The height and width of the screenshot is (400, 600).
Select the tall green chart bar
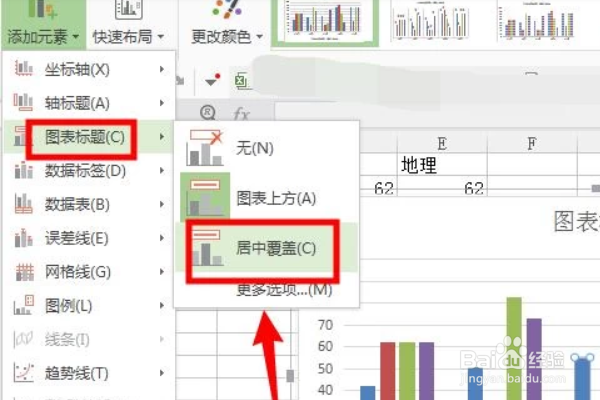tap(514, 348)
